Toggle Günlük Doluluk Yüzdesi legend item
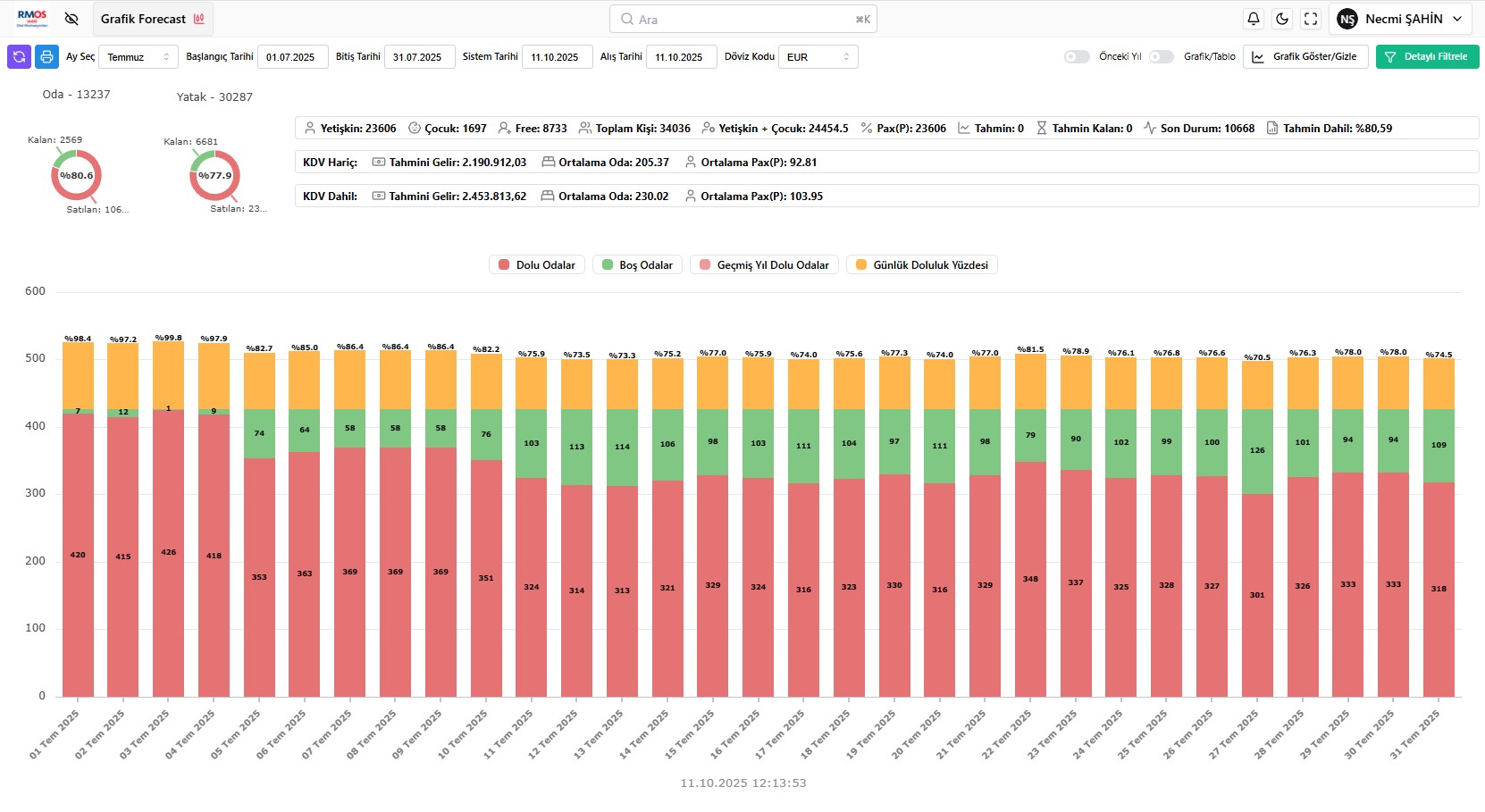Viewport: 1485px width, 812px height. point(921,265)
